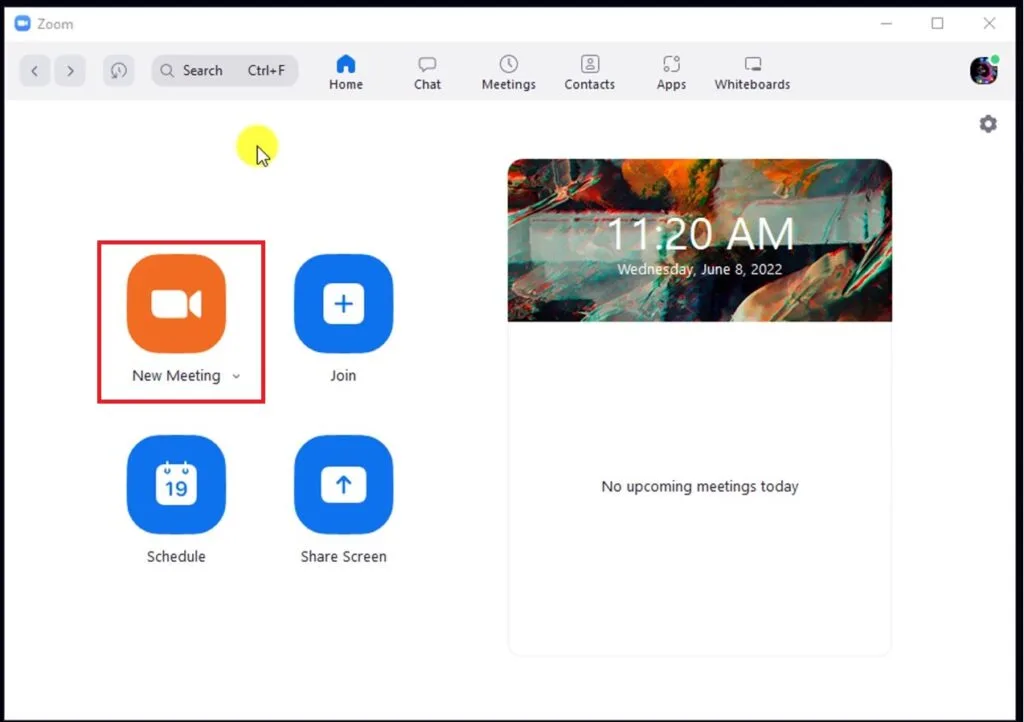Image resolution: width=1024 pixels, height=722 pixels.
Task: Open the profile avatar menu
Action: click(984, 70)
